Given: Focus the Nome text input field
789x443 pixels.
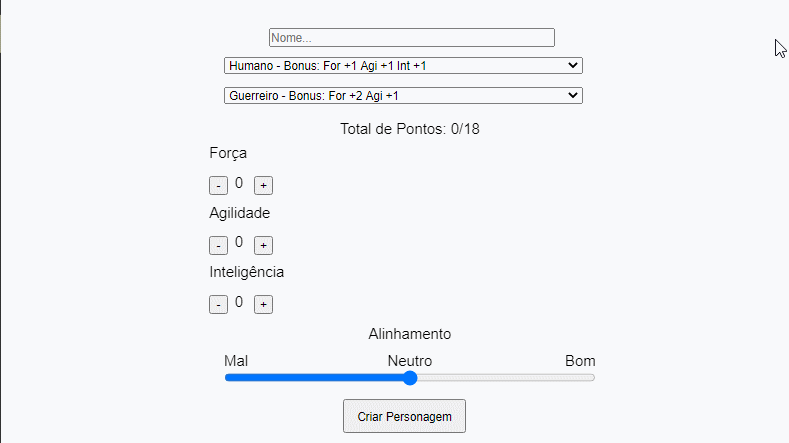Looking at the screenshot, I should (x=411, y=37).
